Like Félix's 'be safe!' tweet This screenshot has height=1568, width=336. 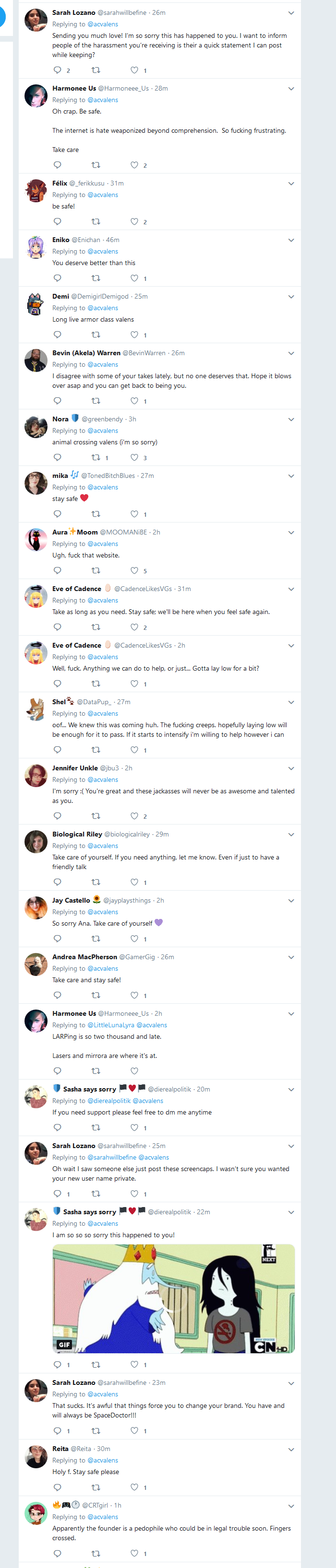click(x=134, y=221)
